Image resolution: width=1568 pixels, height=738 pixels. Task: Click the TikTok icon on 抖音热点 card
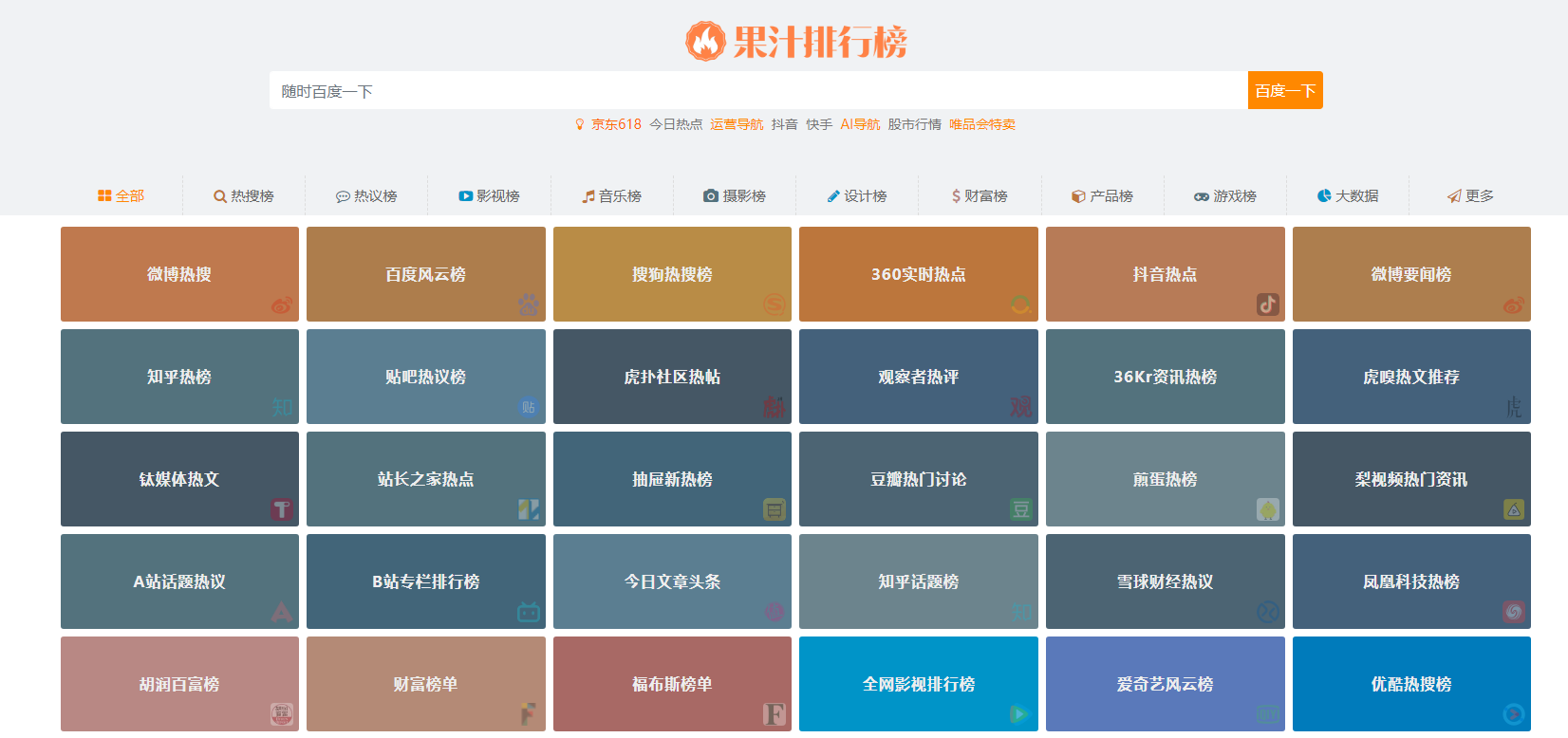pos(1268,304)
